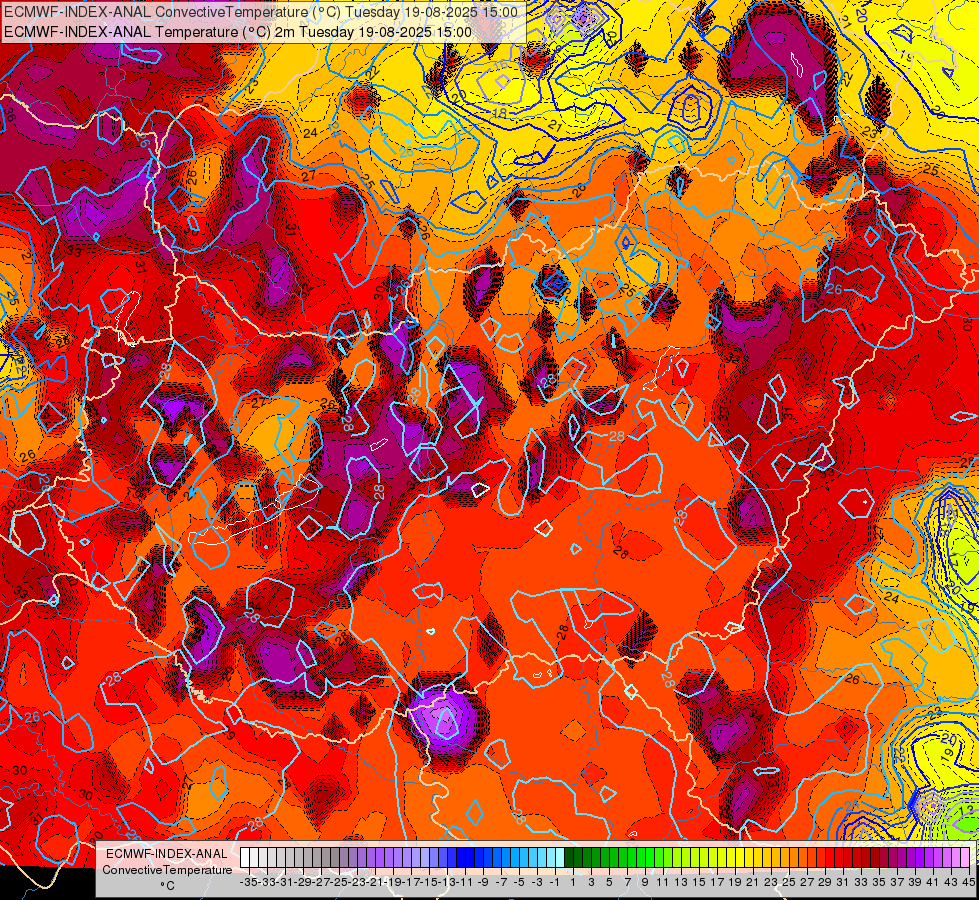This screenshot has height=900, width=979.
Task: Pick the darkest green swatch beside the cyan swatches
Action: 569,858
